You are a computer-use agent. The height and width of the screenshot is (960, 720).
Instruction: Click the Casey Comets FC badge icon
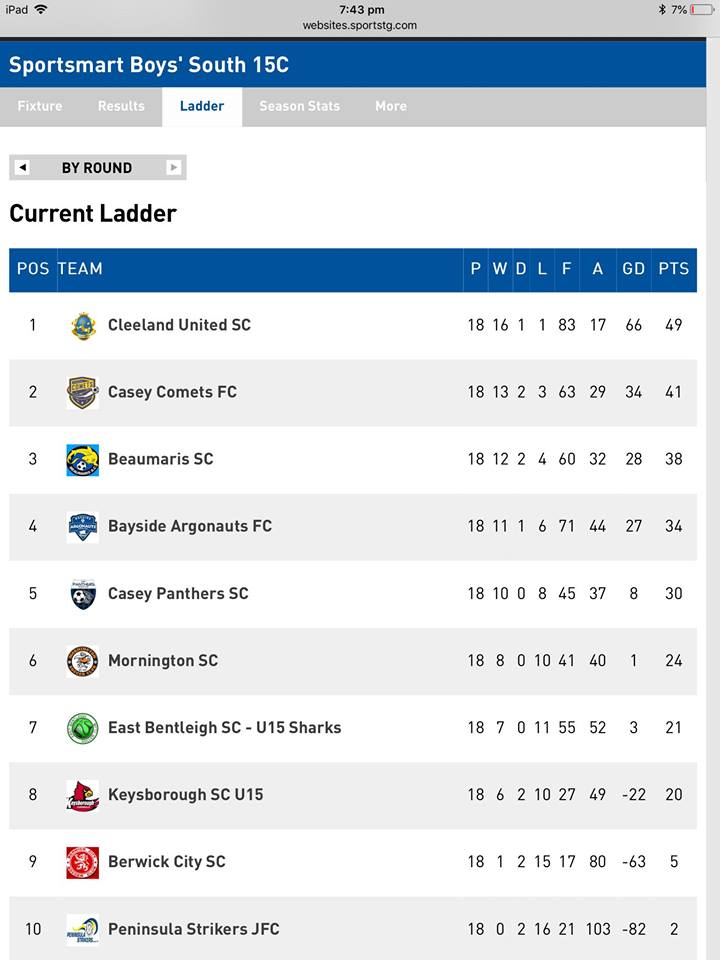click(x=83, y=392)
